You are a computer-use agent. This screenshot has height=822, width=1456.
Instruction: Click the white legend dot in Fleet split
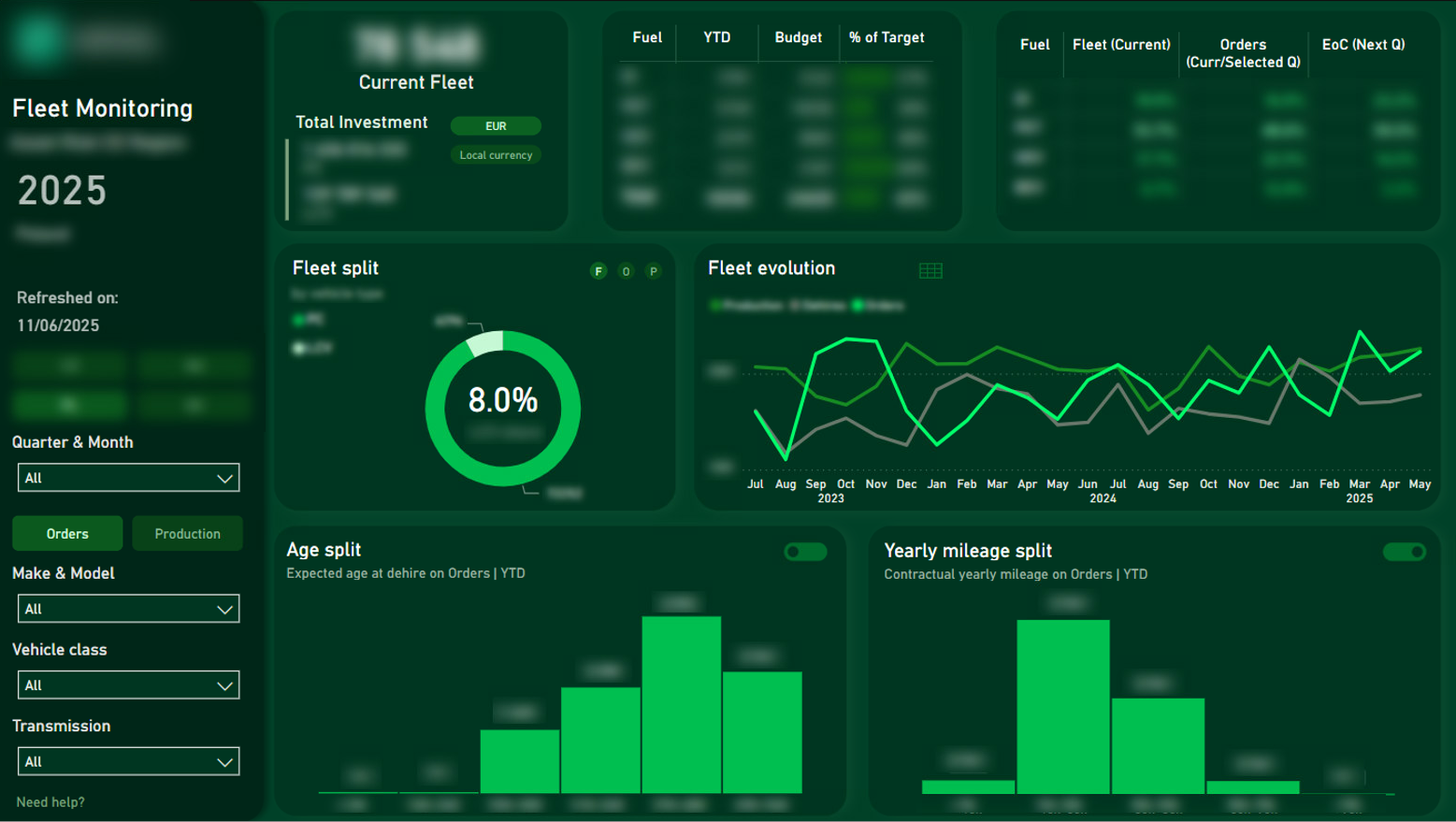point(298,349)
